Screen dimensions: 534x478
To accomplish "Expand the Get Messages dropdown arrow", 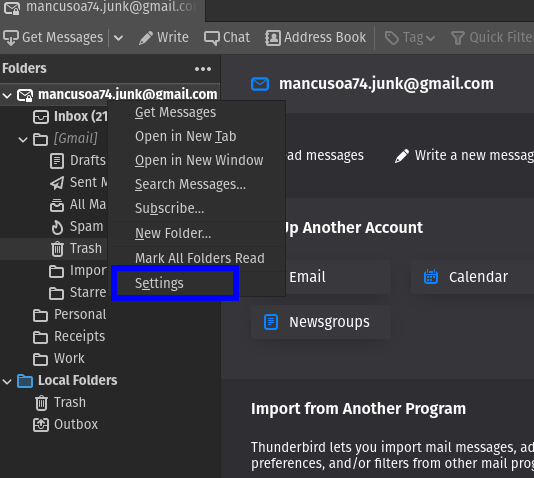I will pyautogui.click(x=118, y=38).
